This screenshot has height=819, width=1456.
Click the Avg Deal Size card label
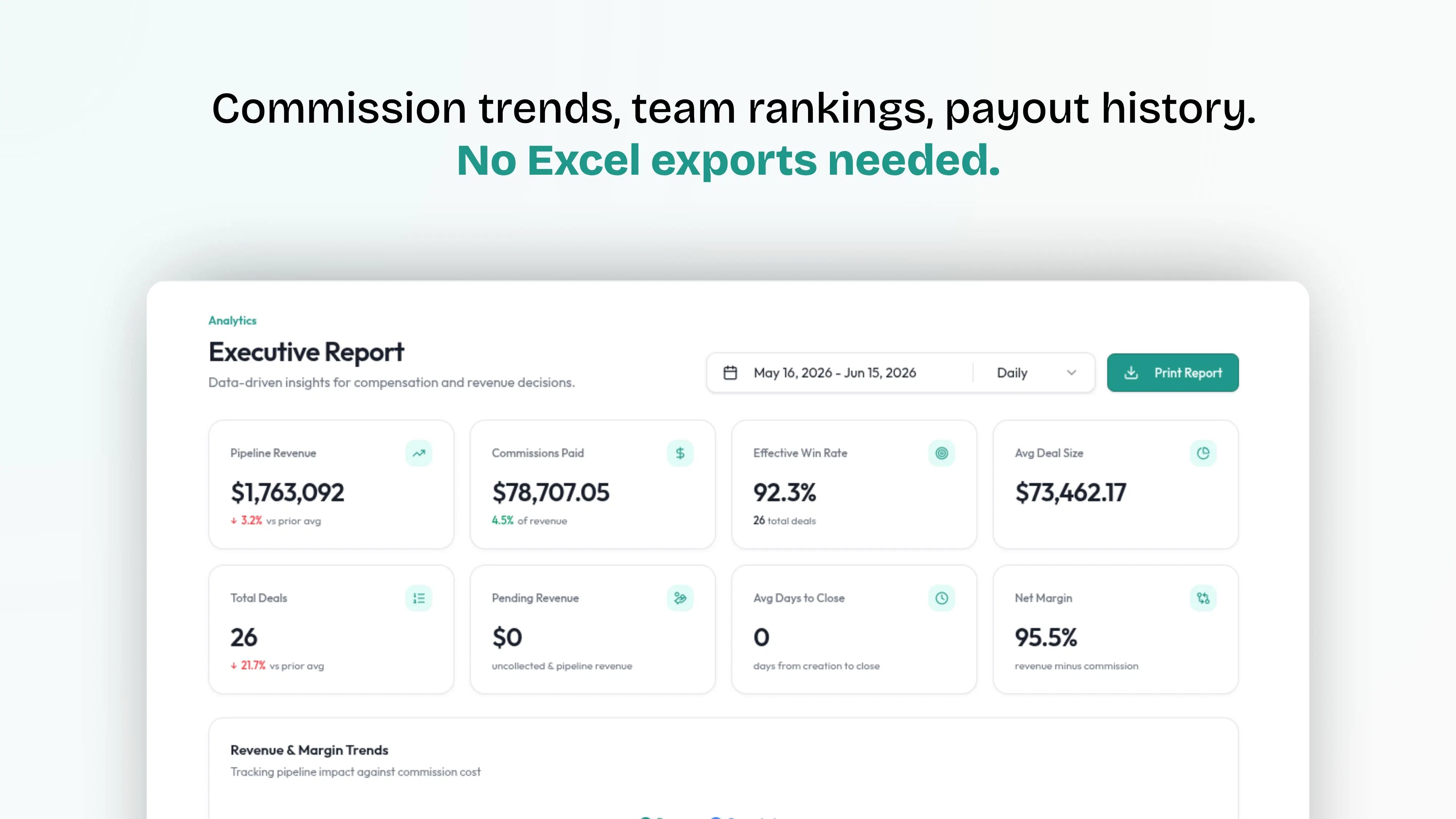[x=1048, y=453]
